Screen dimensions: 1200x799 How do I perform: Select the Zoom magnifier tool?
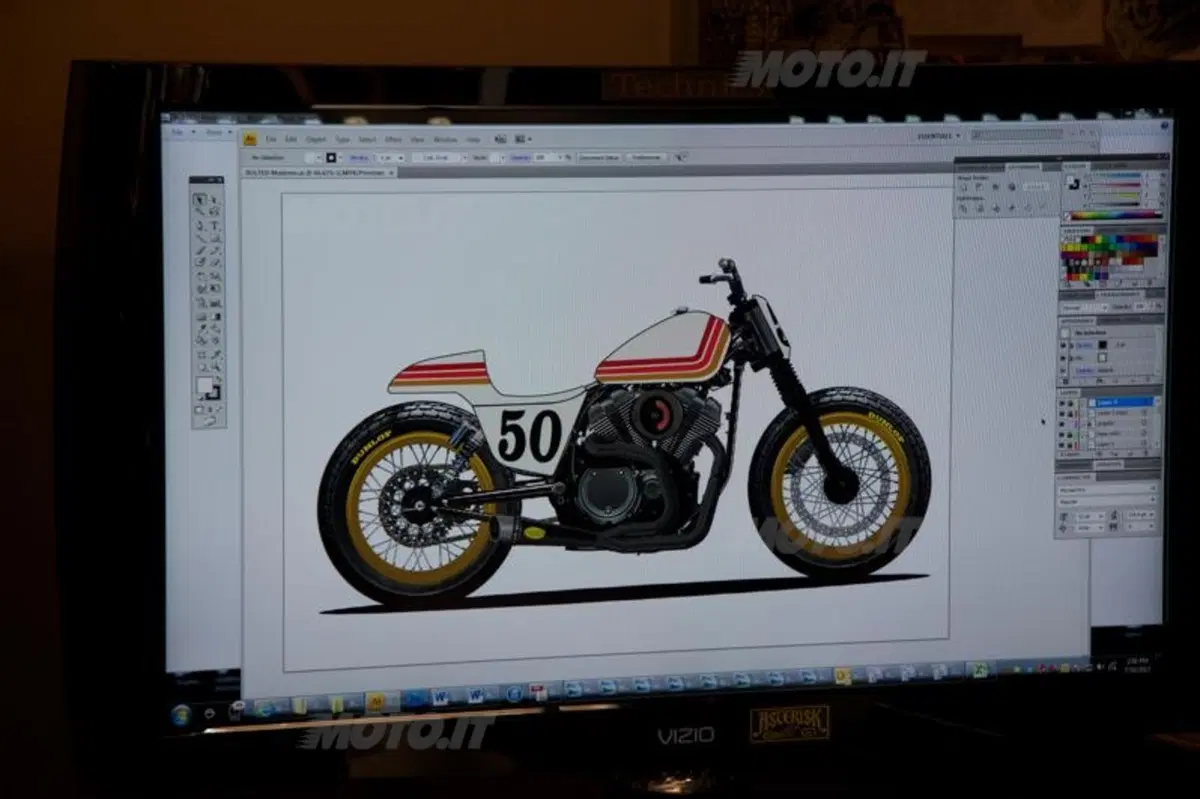(x=214, y=366)
